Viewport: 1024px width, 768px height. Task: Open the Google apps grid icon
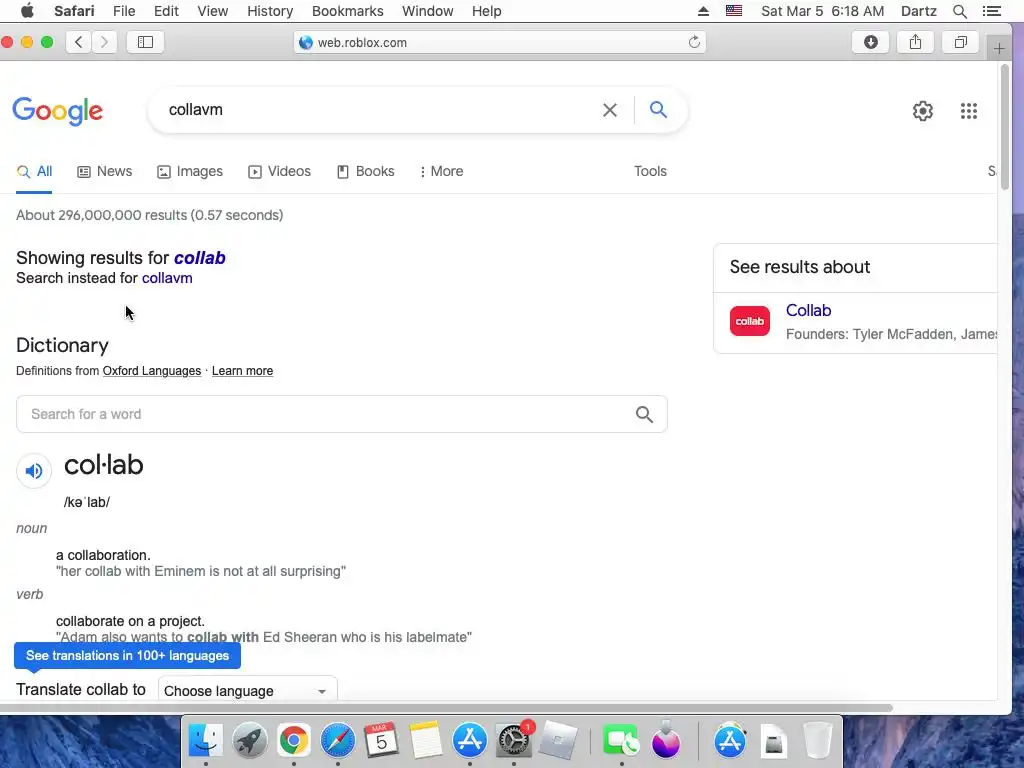(969, 111)
